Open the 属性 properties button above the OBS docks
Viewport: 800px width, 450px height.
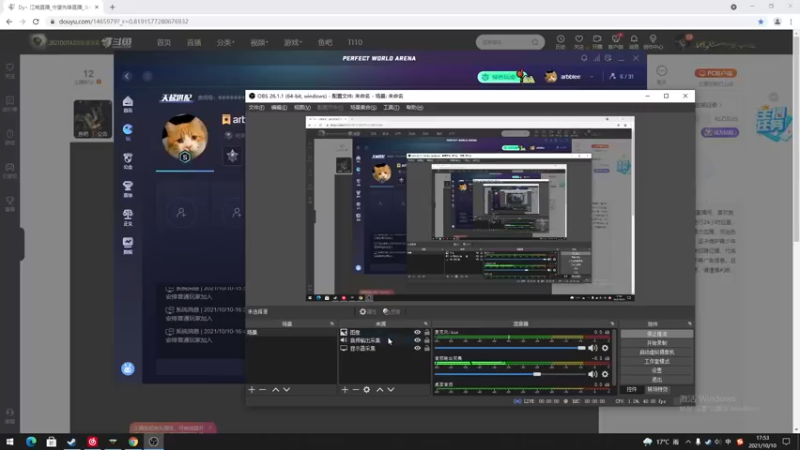coord(368,311)
